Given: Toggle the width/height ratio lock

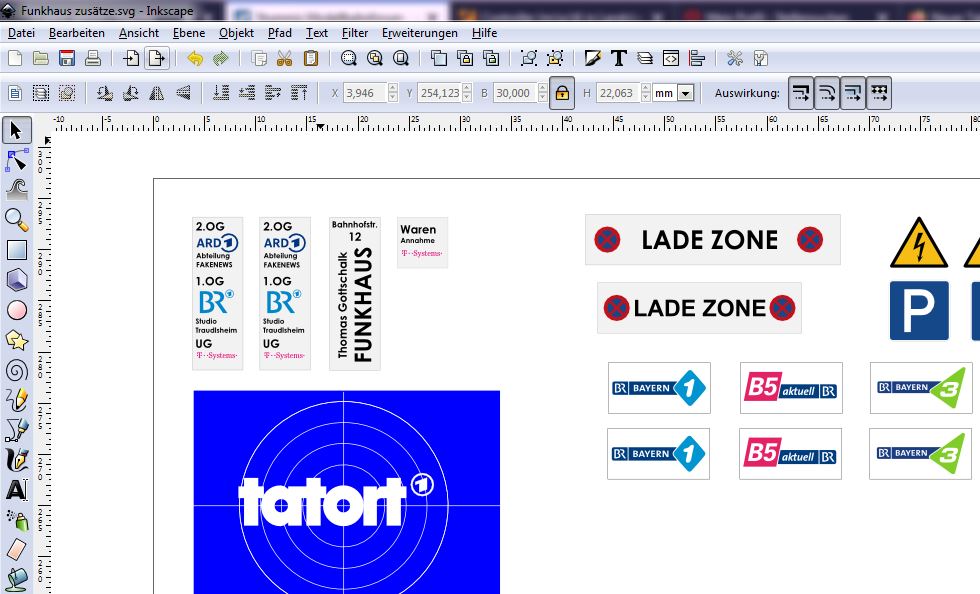Looking at the screenshot, I should (562, 93).
